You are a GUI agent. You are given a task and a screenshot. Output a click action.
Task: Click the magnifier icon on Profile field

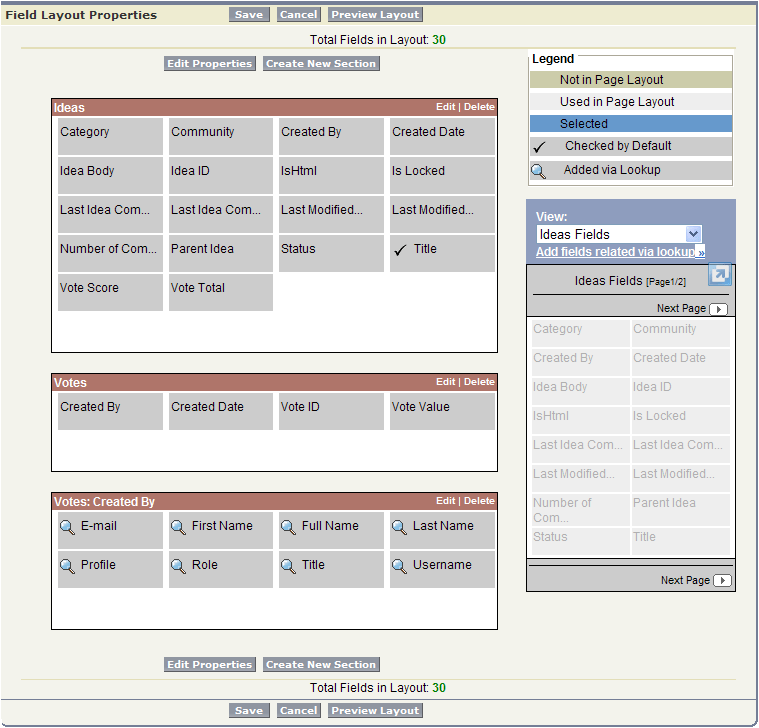point(68,566)
